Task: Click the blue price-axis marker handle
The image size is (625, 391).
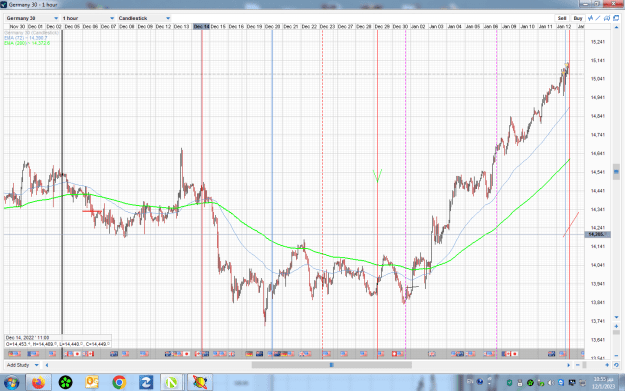Action: click(616, 172)
